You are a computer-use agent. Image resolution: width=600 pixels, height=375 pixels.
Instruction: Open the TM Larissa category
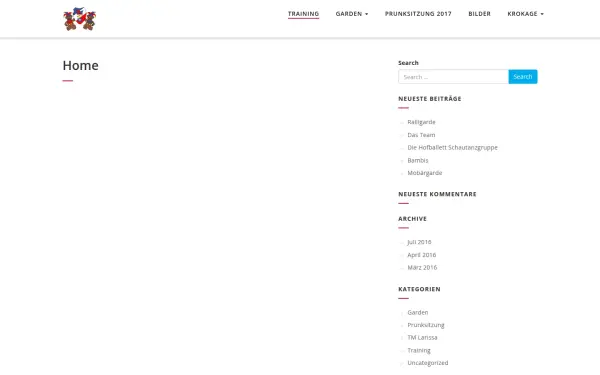[422, 338]
